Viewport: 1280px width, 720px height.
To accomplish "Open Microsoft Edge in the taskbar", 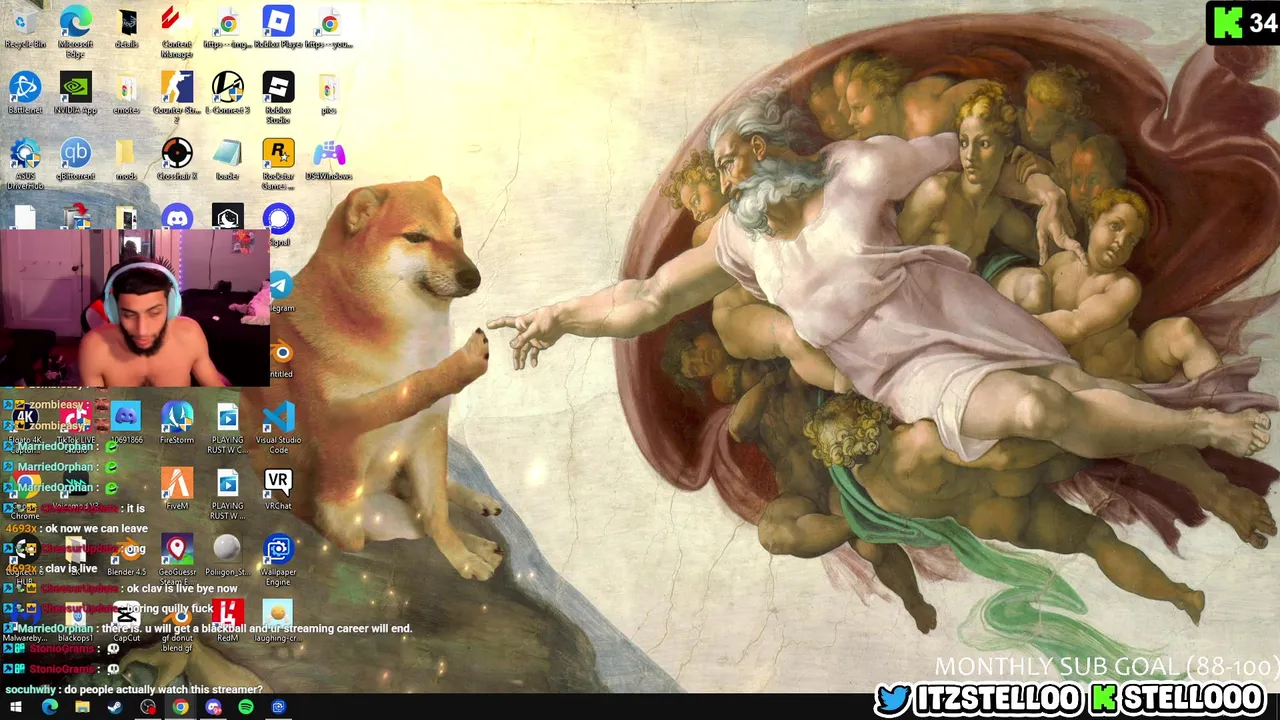I will click(x=49, y=707).
